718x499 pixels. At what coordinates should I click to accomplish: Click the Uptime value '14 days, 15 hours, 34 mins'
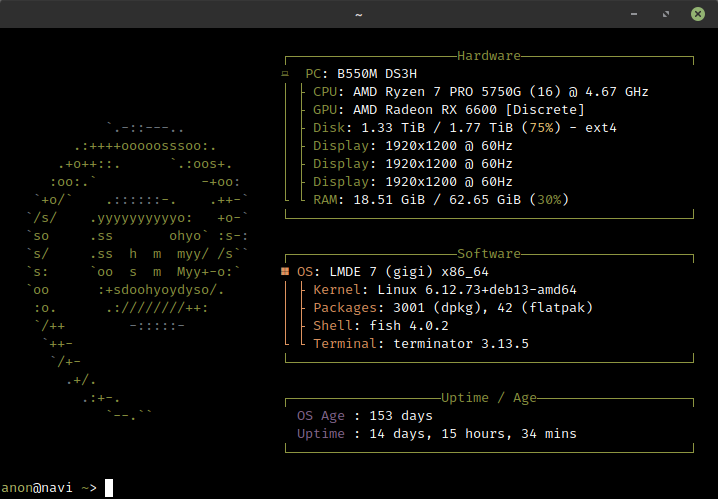coord(473,434)
